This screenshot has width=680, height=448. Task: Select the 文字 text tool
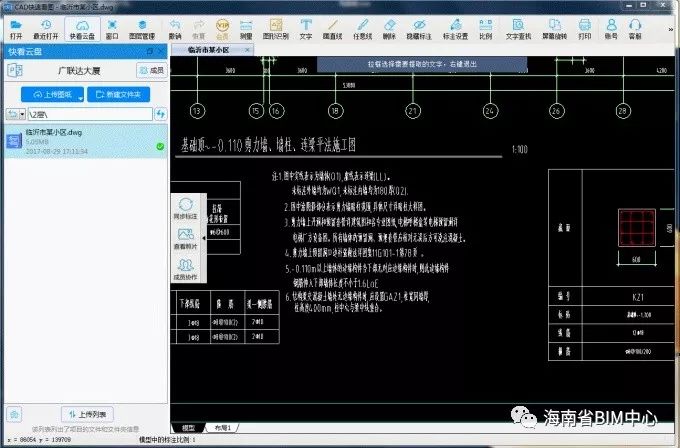click(x=306, y=29)
